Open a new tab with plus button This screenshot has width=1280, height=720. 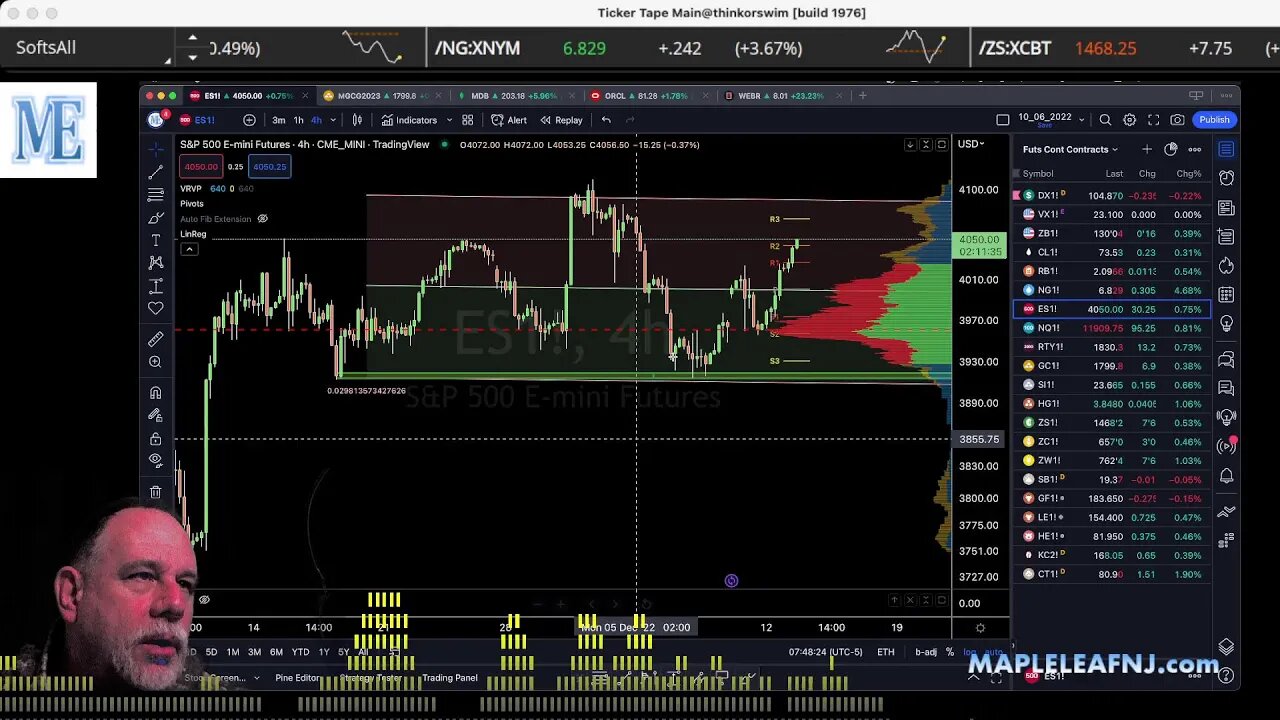862,96
